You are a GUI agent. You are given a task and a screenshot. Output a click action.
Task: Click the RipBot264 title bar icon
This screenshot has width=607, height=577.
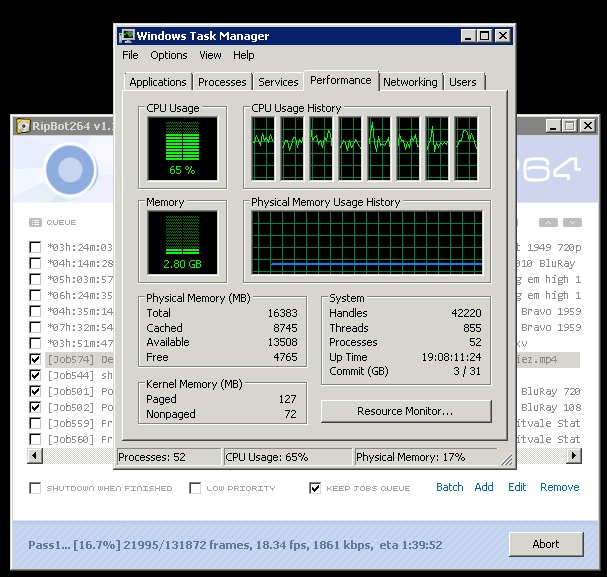click(x=23, y=126)
